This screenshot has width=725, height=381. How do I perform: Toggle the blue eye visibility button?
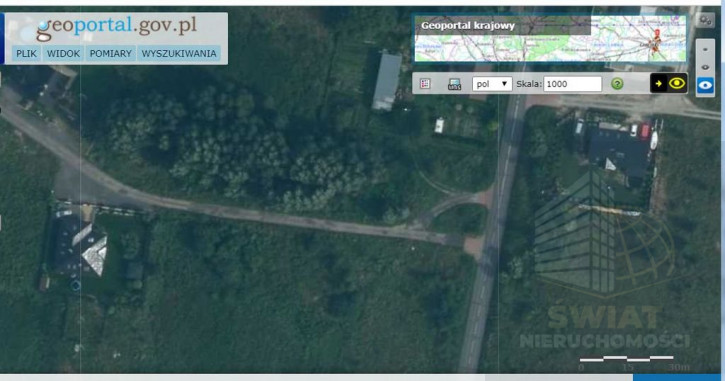[705, 86]
